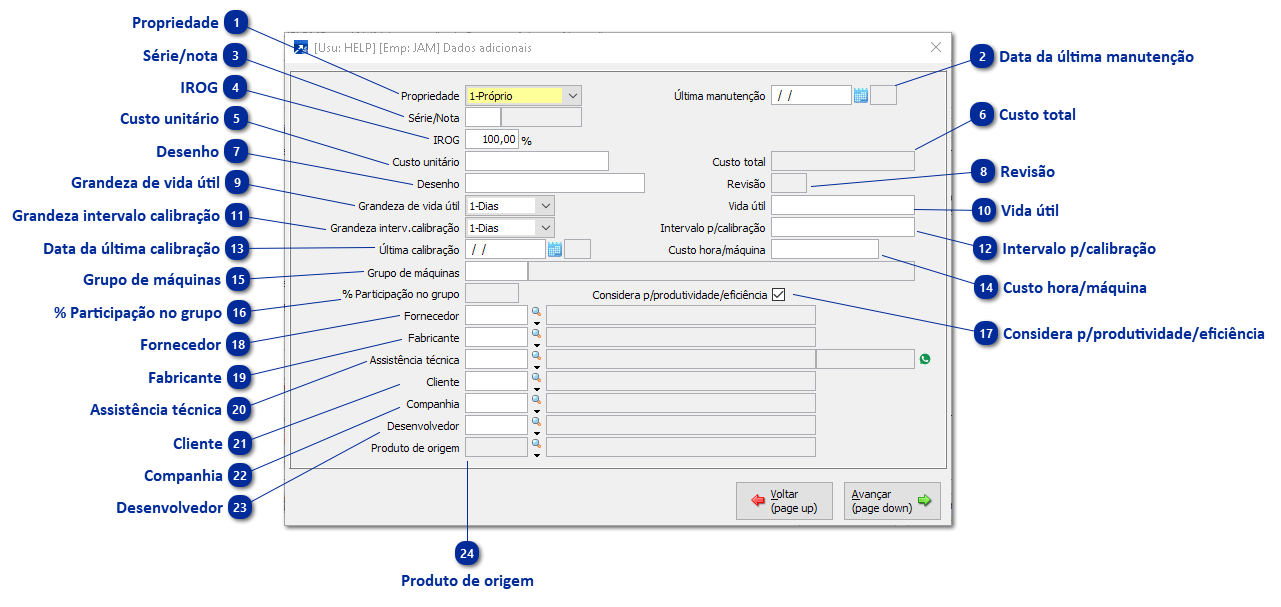Open calendar picker for Última calibração
Image resolution: width=1281 pixels, height=607 pixels.
tap(555, 250)
